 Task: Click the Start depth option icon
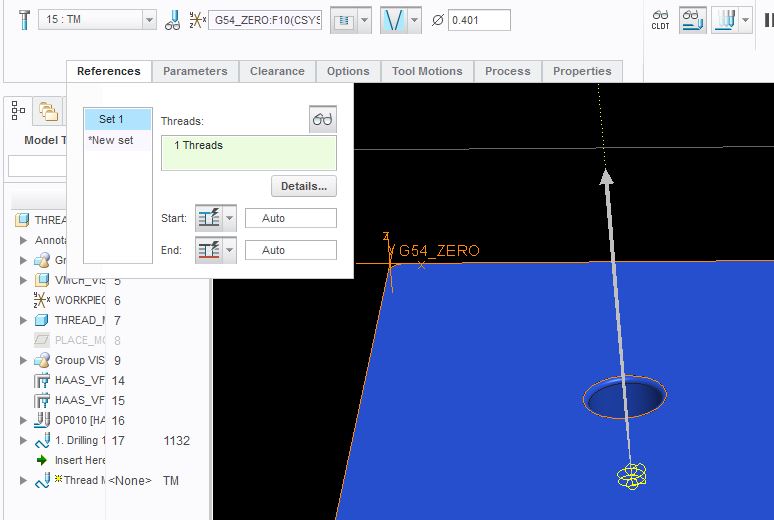tap(209, 218)
